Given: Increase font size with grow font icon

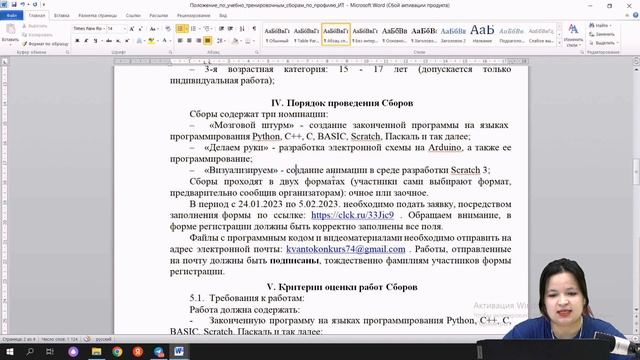Looking at the screenshot, I should click(x=131, y=29).
